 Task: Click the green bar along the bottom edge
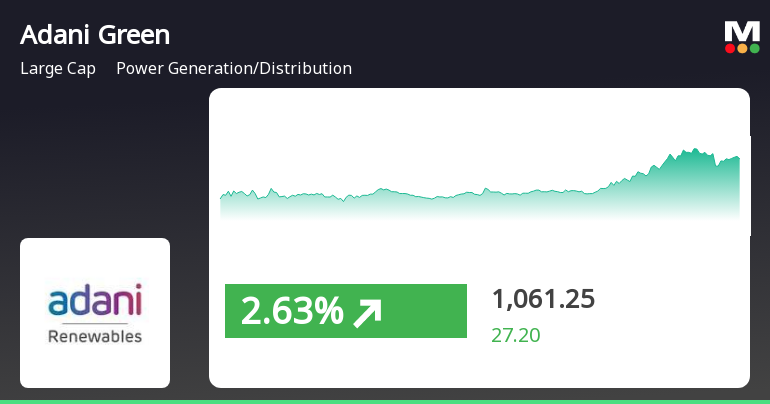[x=385, y=402]
